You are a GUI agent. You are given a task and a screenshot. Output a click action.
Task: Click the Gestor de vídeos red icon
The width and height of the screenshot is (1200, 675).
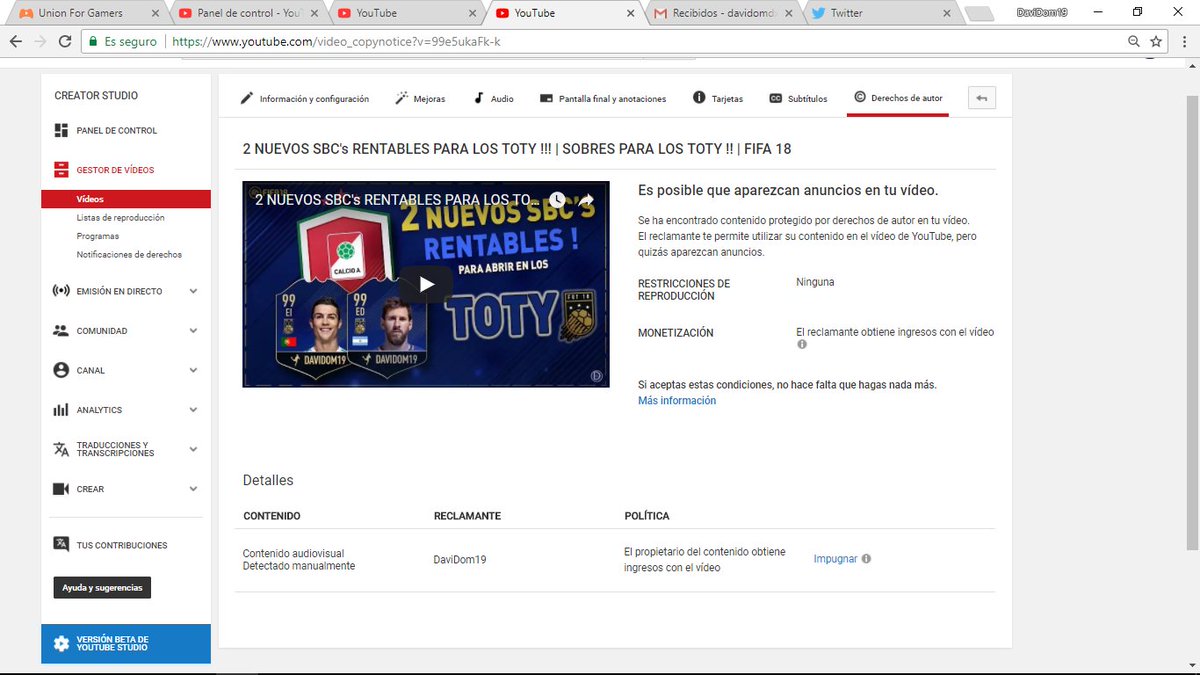pos(61,170)
